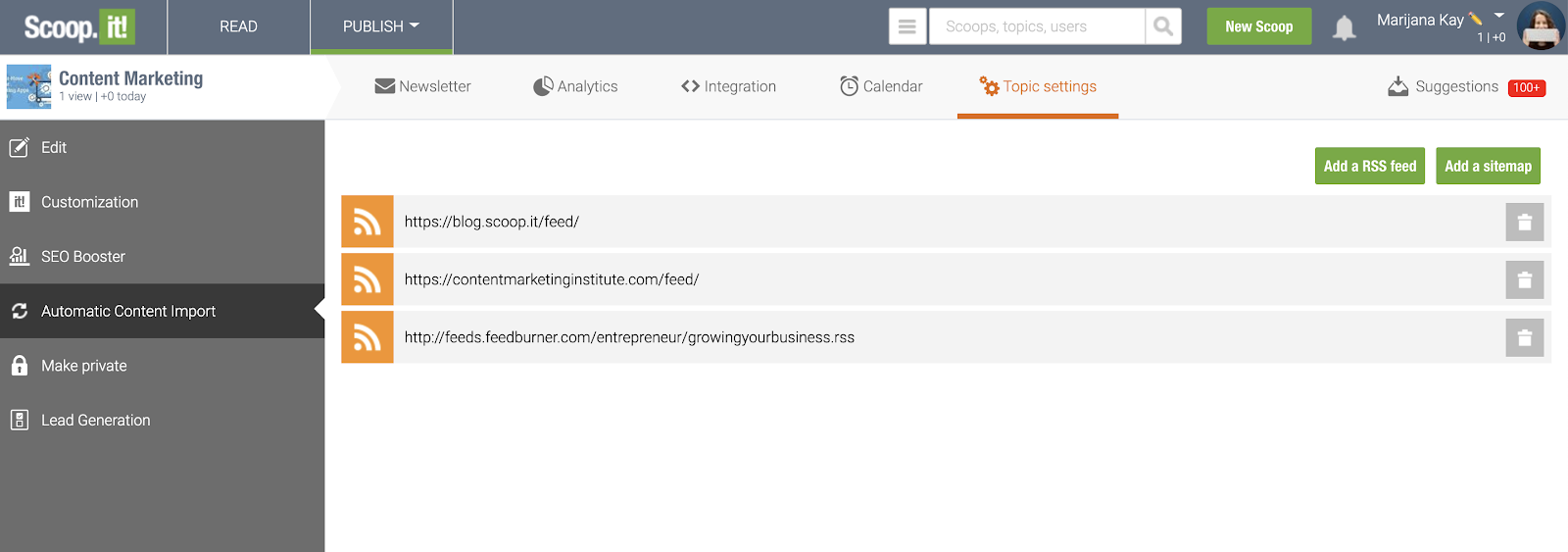Click the RSS icon for blog.scoop.it feed
This screenshot has width=1568, height=552.
click(367, 222)
